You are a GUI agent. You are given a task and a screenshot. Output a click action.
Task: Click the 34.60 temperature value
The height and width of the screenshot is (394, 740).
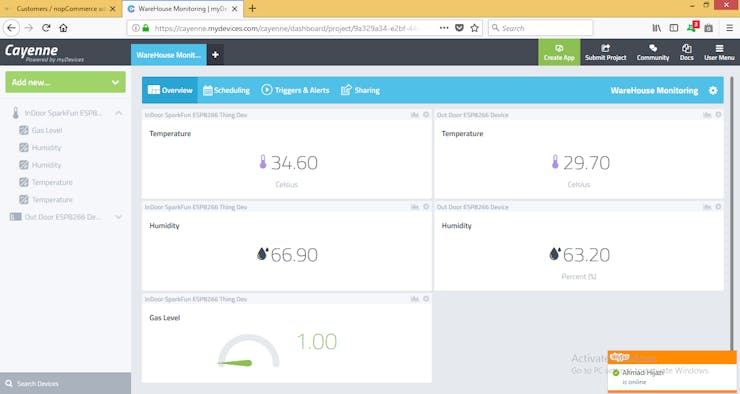[x=294, y=163]
